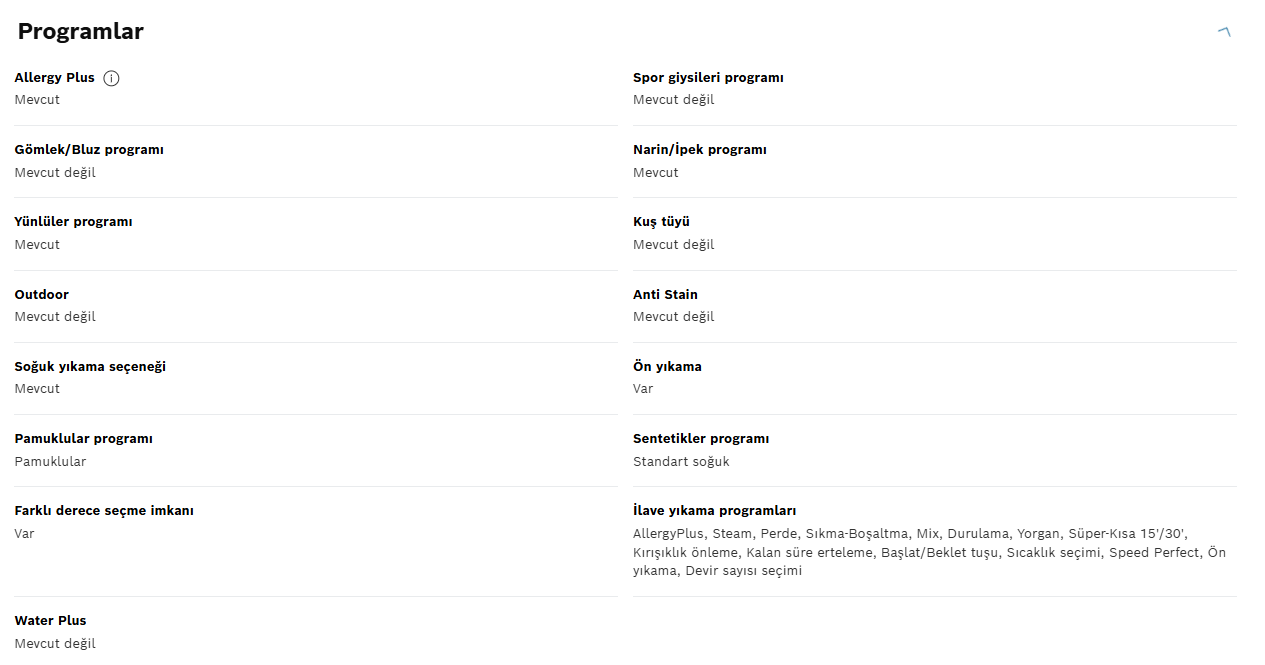Click the Anti Stain label
Screen dimensions: 1265x665
point(665,294)
